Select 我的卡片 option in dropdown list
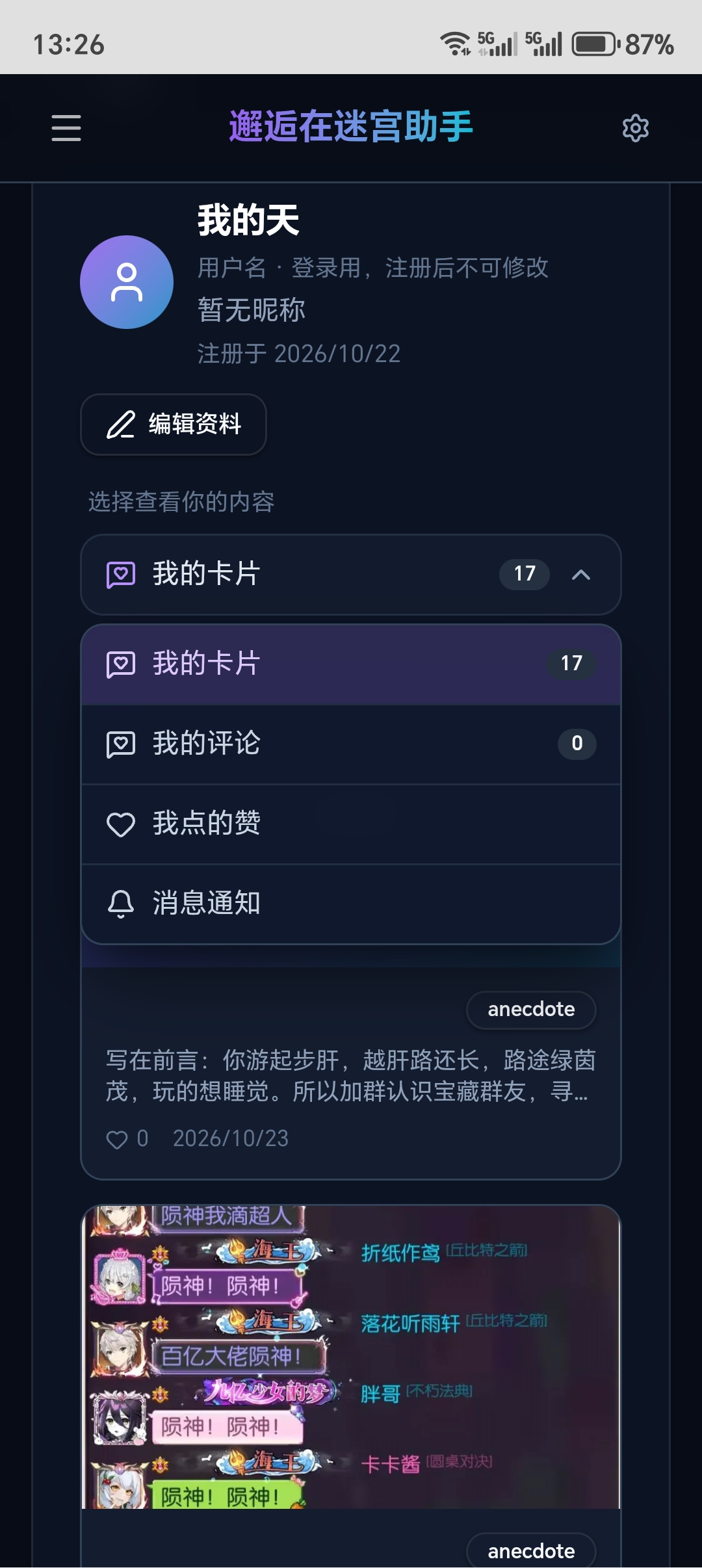The image size is (702, 1568). [351, 664]
